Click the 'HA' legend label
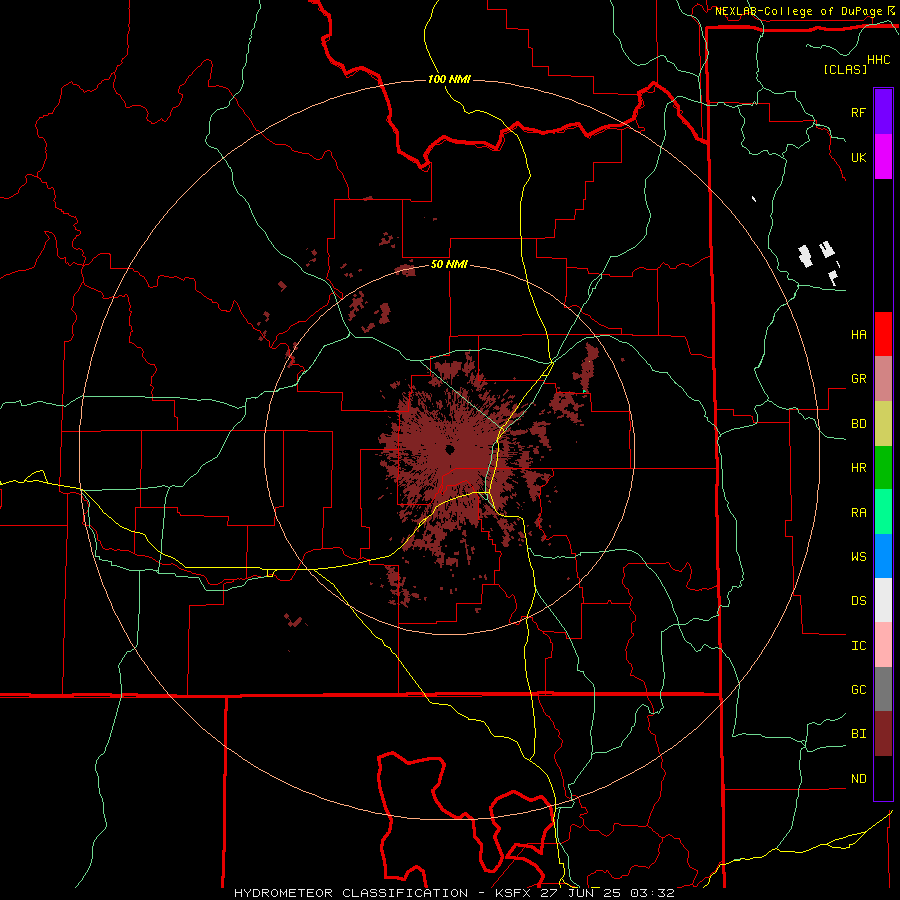 pyautogui.click(x=858, y=334)
